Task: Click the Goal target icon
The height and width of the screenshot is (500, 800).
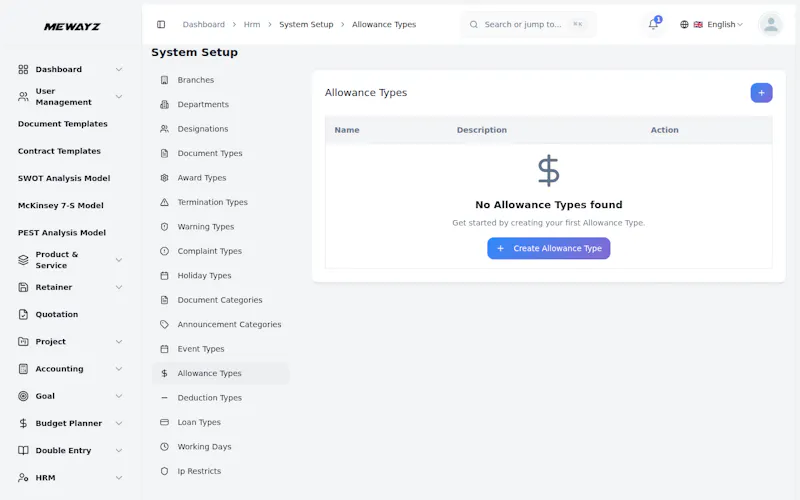Action: pos(23,396)
